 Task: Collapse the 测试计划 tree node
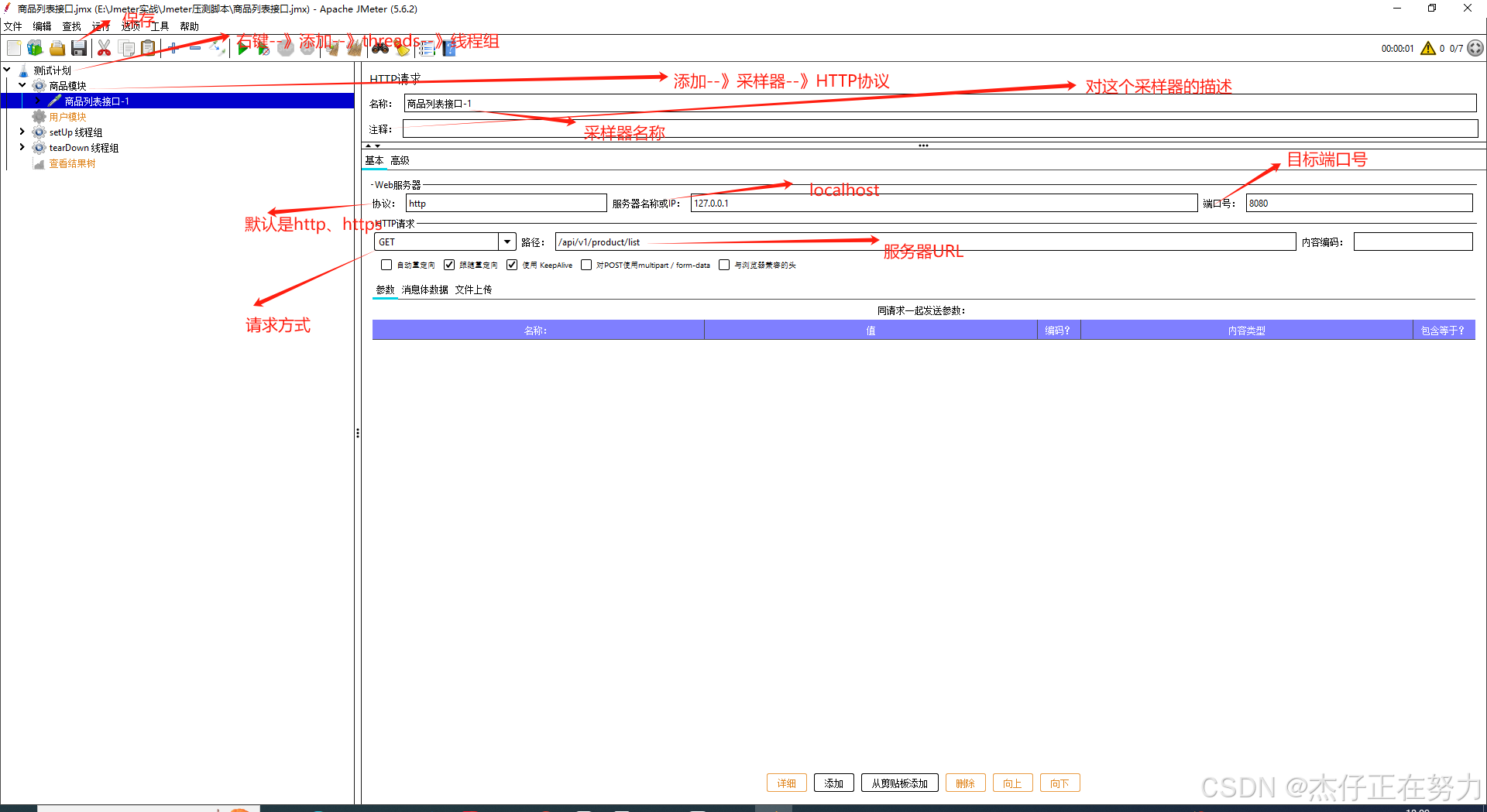pos(7,70)
